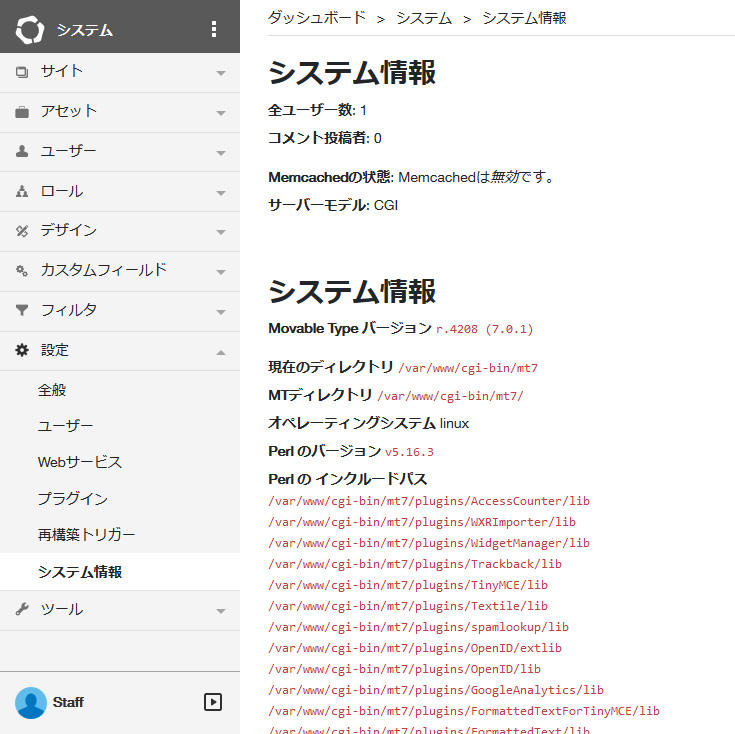Expand the カスタムフィールド menu arrow

(x=221, y=272)
